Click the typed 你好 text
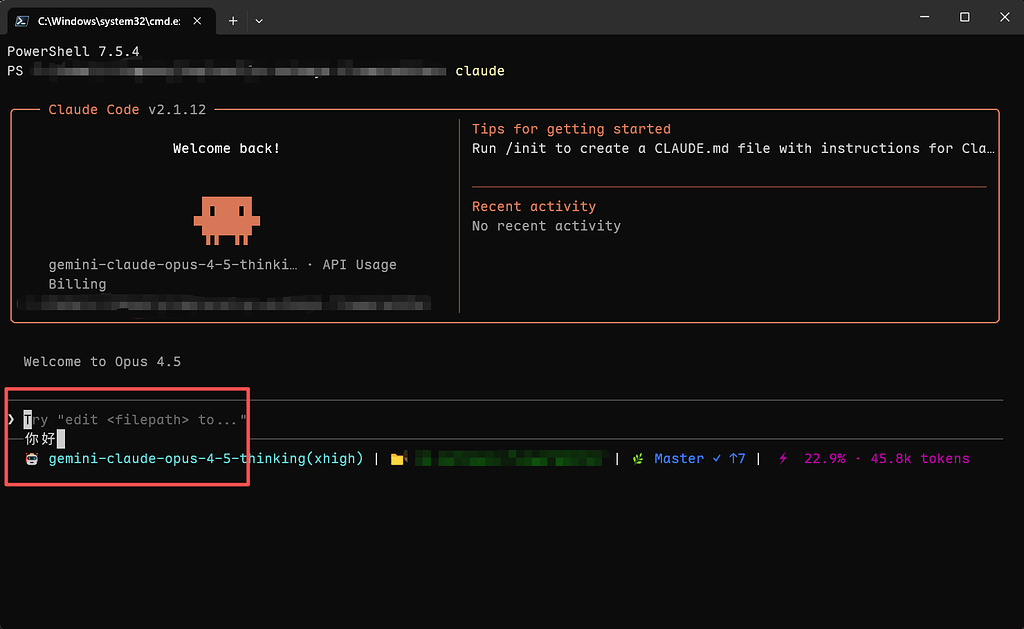 click(40, 439)
